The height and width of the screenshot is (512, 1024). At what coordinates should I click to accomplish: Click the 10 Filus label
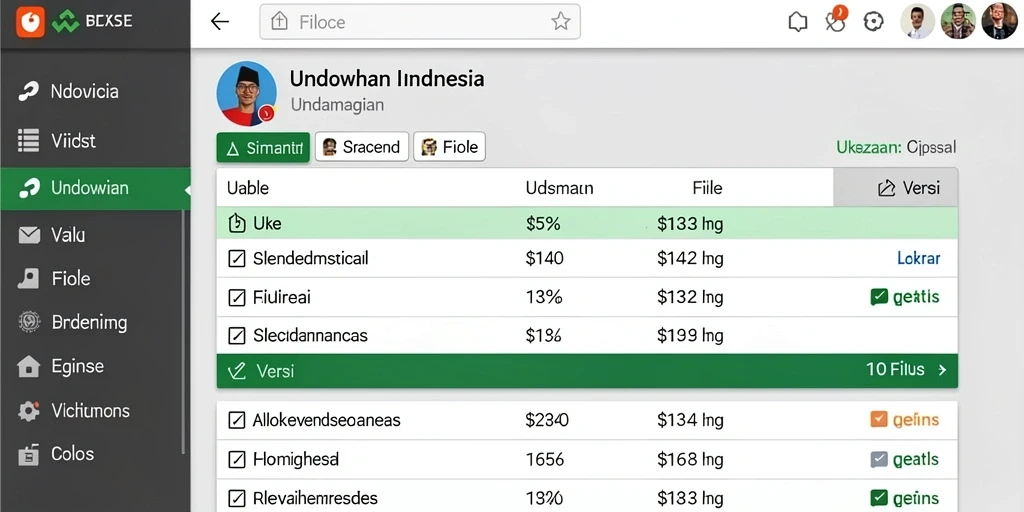pyautogui.click(x=895, y=370)
